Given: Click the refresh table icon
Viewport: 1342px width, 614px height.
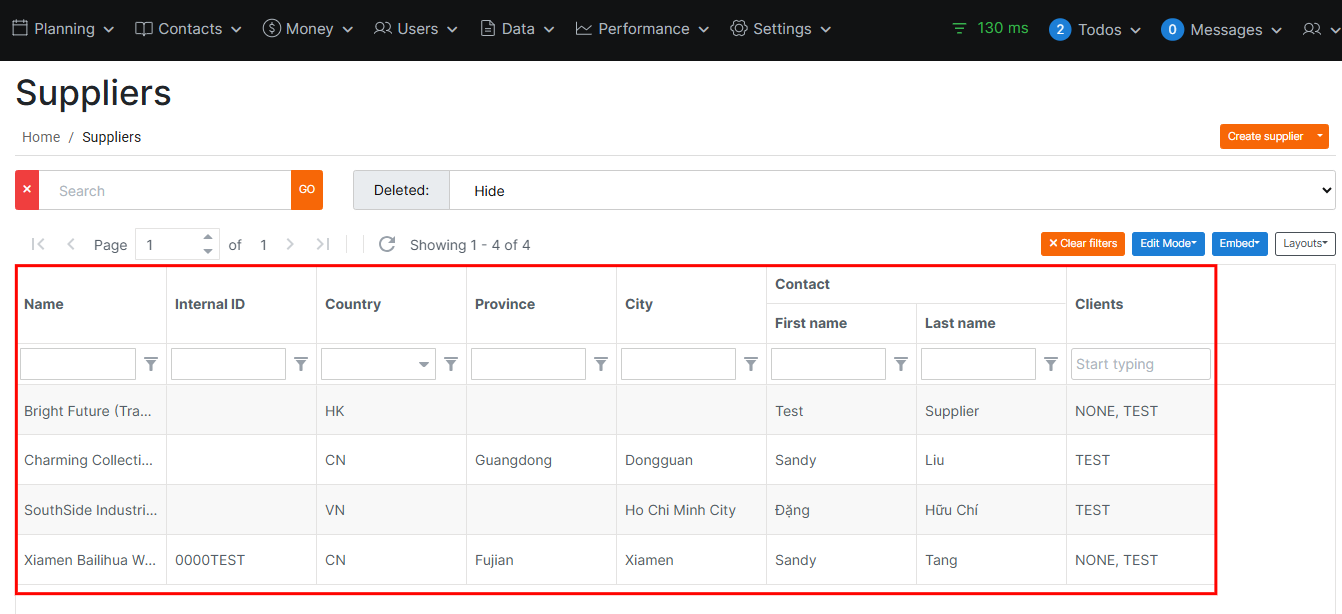Looking at the screenshot, I should pos(387,244).
